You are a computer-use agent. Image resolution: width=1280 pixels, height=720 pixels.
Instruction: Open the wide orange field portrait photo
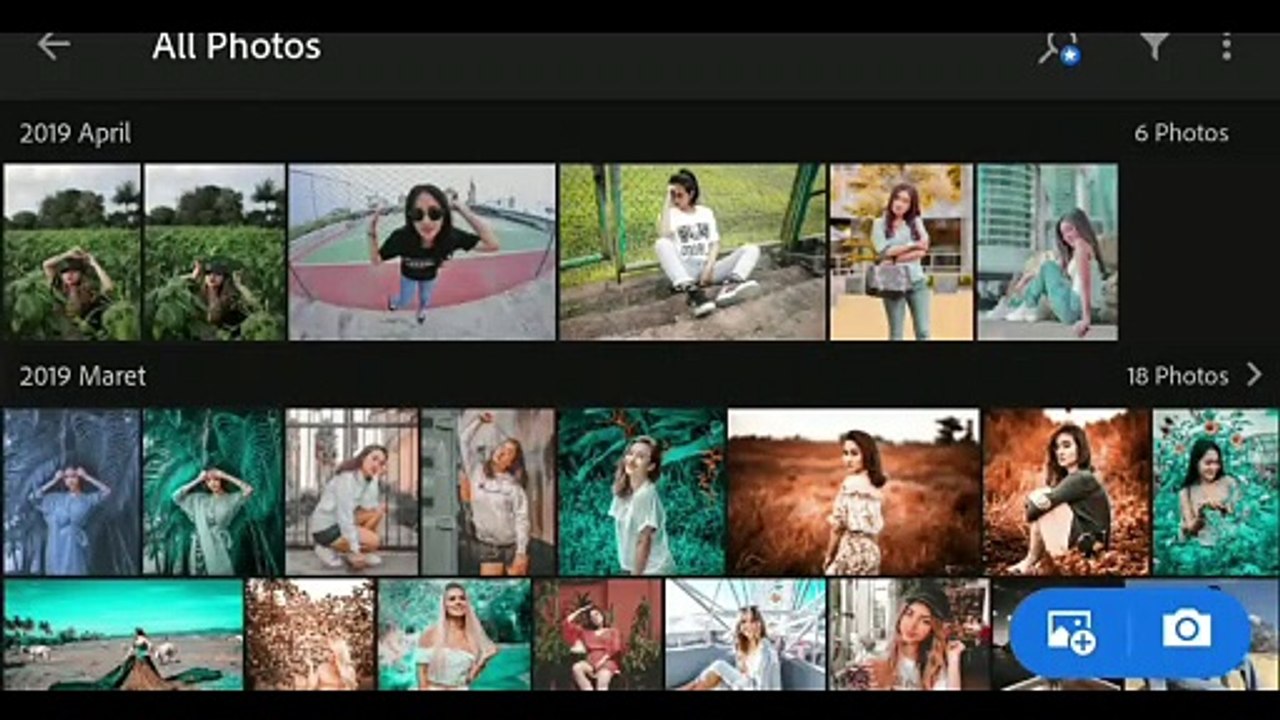click(x=854, y=492)
